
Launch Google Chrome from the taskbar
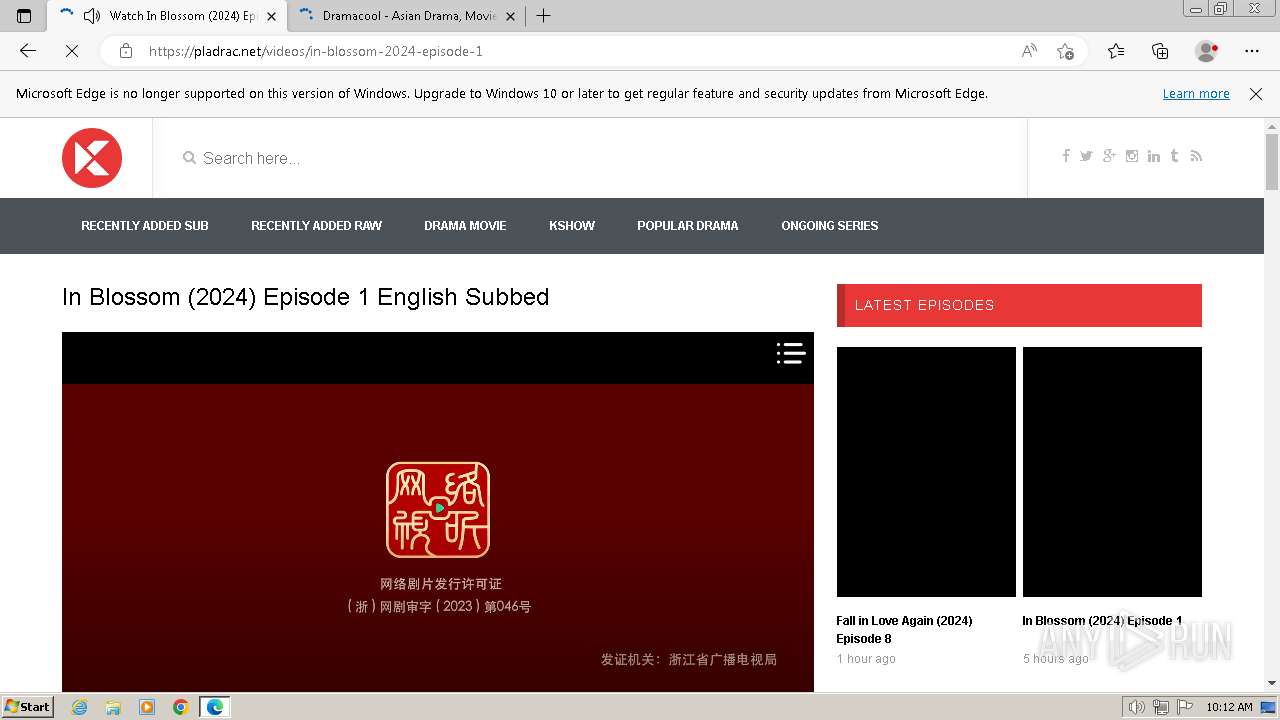pos(181,707)
